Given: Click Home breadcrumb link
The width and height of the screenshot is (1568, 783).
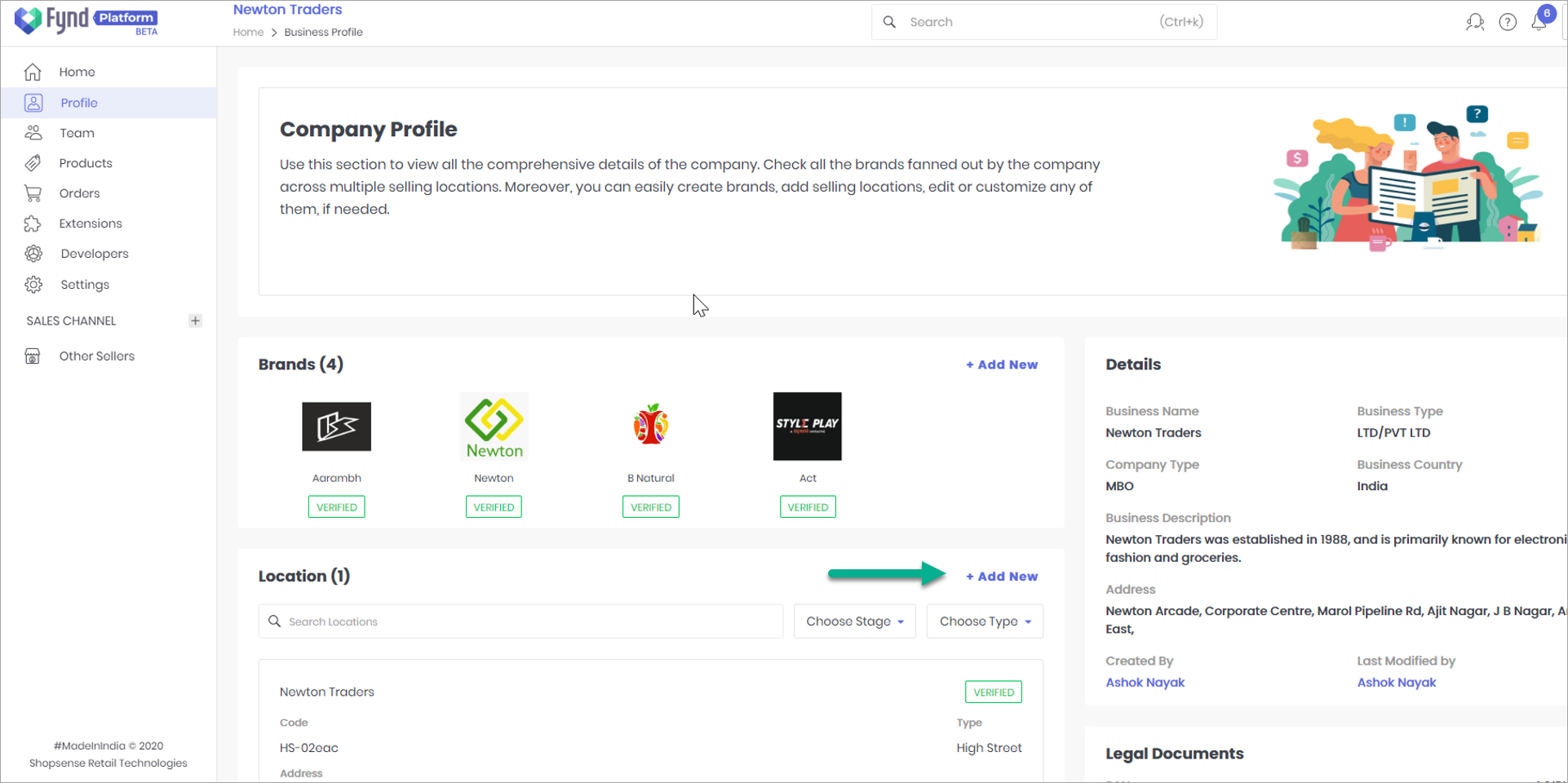Looking at the screenshot, I should (x=248, y=32).
